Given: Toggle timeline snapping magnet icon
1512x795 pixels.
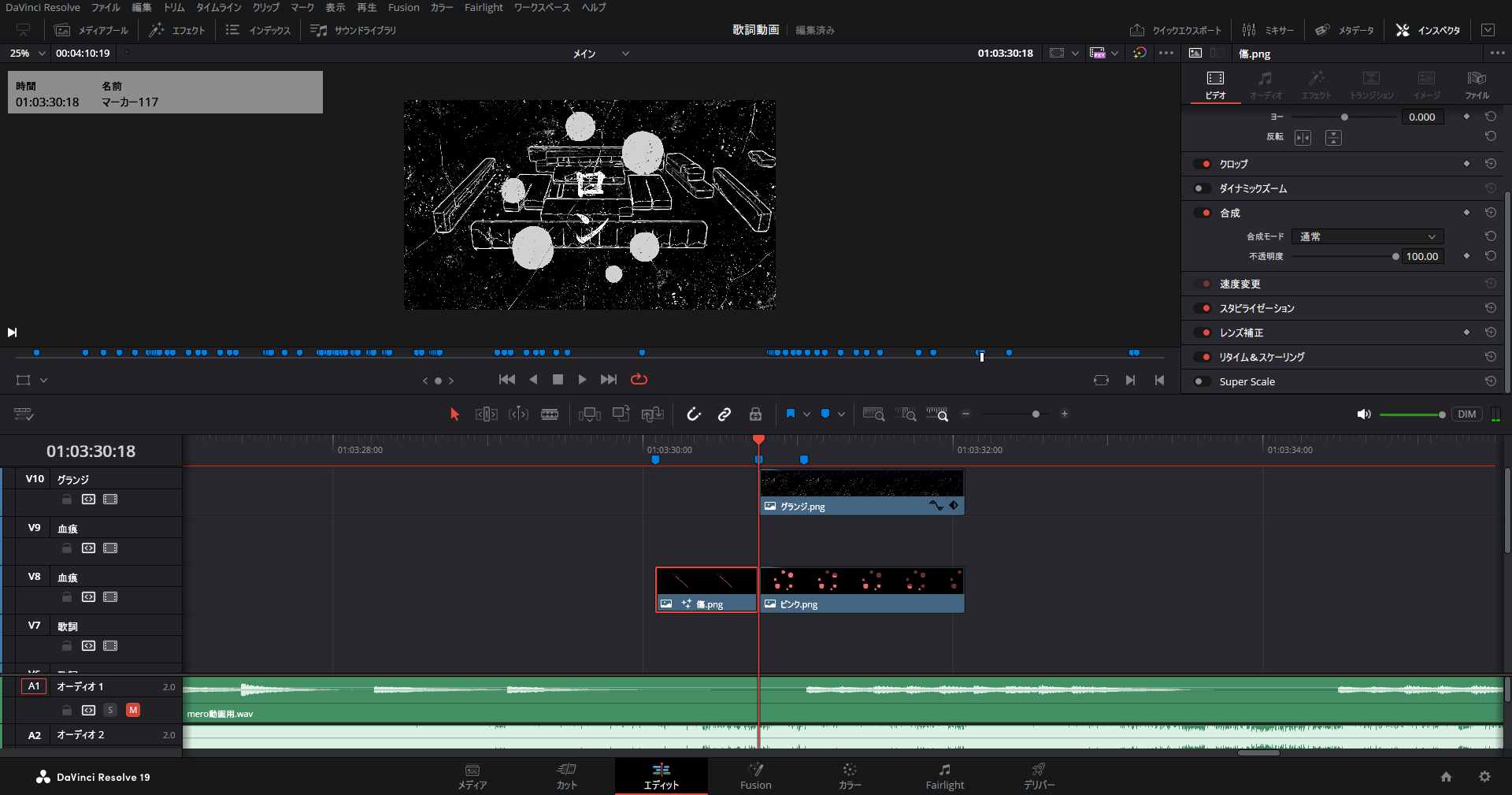Looking at the screenshot, I should point(693,414).
